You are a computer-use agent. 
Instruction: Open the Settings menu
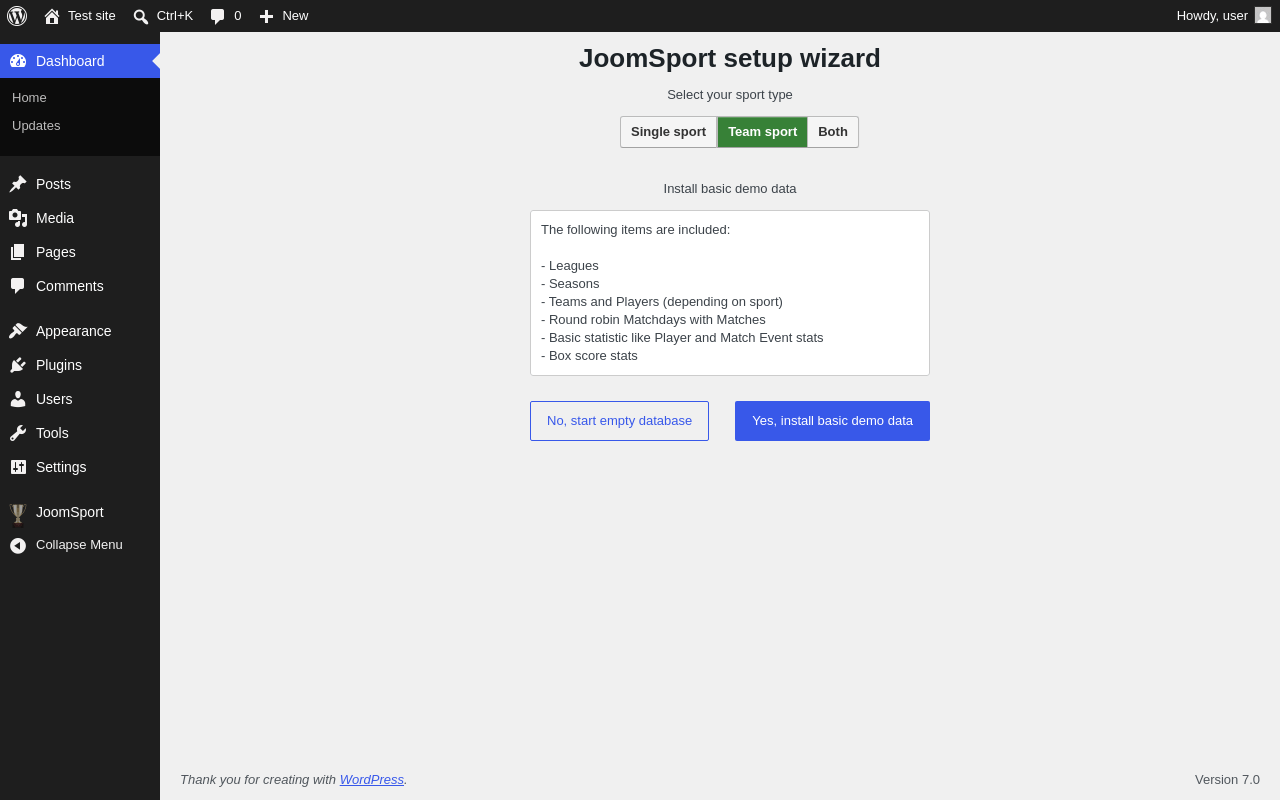coord(80,467)
